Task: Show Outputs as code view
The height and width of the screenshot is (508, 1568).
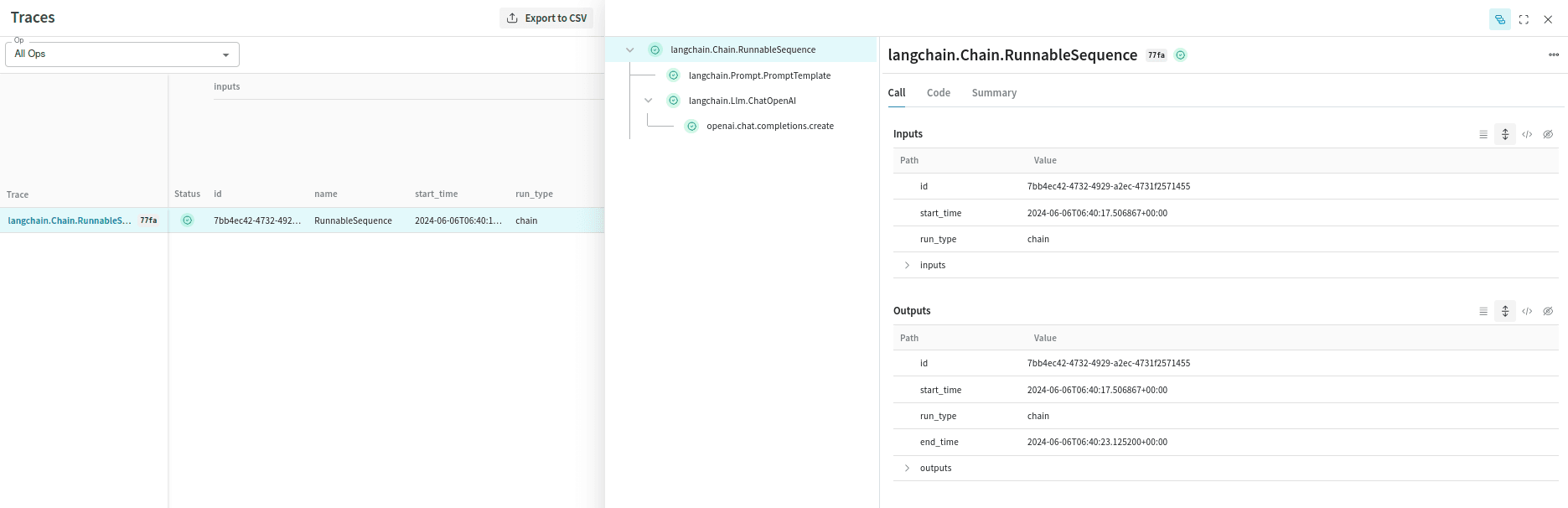Action: tap(1527, 311)
